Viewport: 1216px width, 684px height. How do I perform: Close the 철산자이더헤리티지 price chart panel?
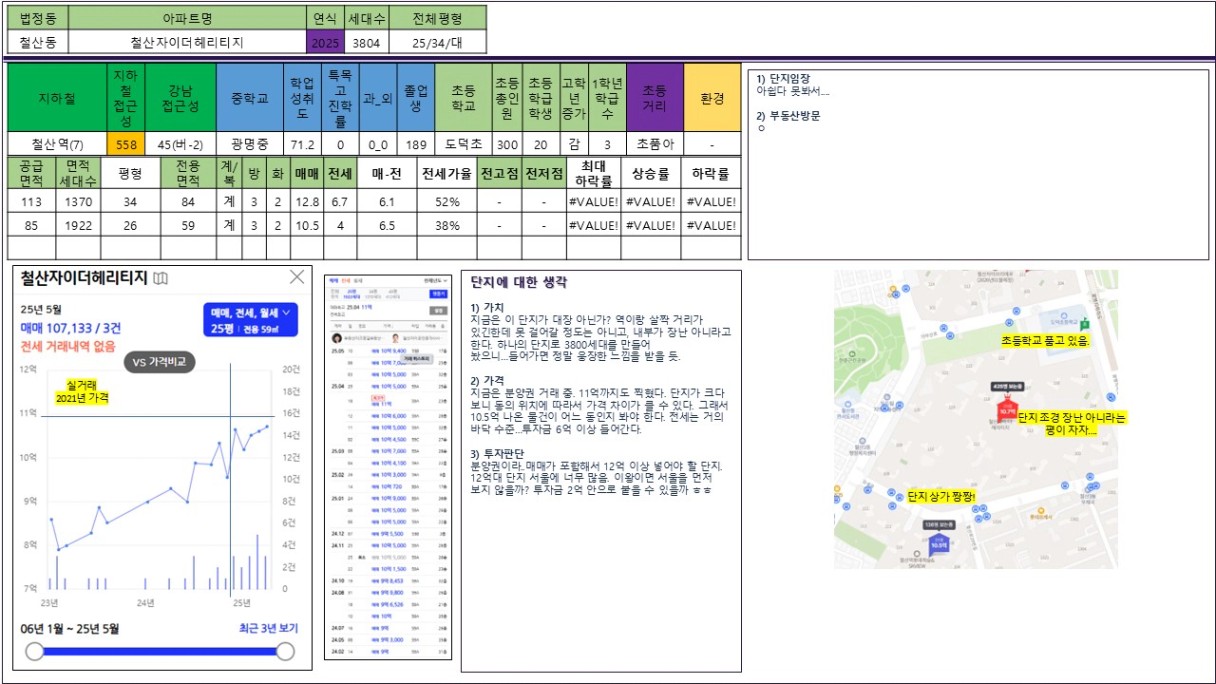297,277
